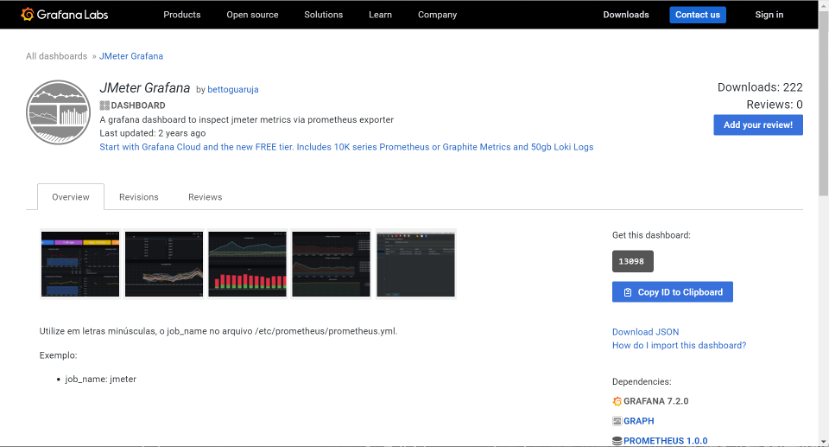The width and height of the screenshot is (830, 448).
Task: Open the second screenshot with multicolor line graph
Action: pyautogui.click(x=164, y=264)
